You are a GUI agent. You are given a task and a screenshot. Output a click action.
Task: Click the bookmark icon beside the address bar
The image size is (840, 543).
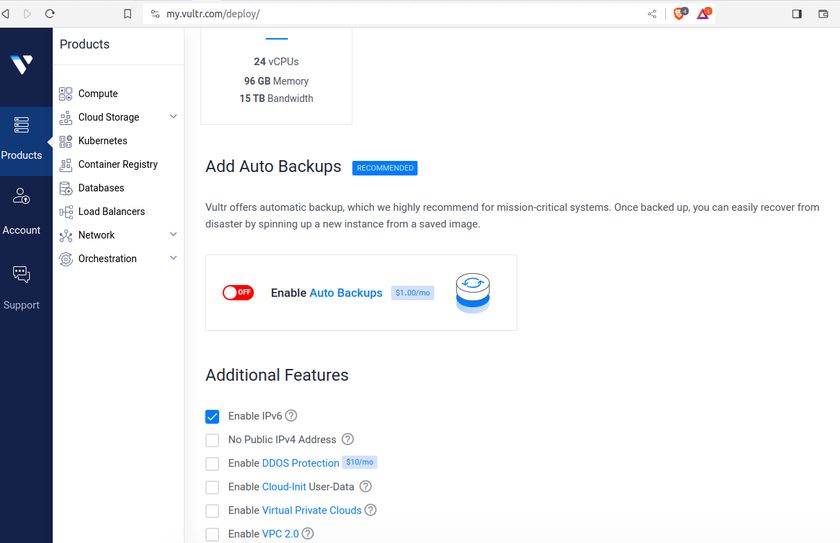pos(128,14)
